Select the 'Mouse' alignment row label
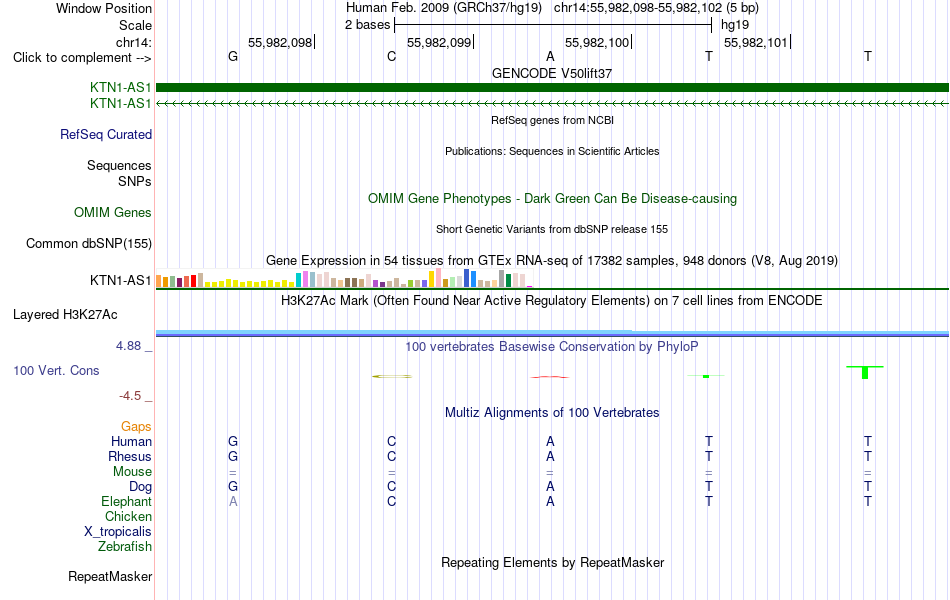950x600 pixels. [133, 472]
